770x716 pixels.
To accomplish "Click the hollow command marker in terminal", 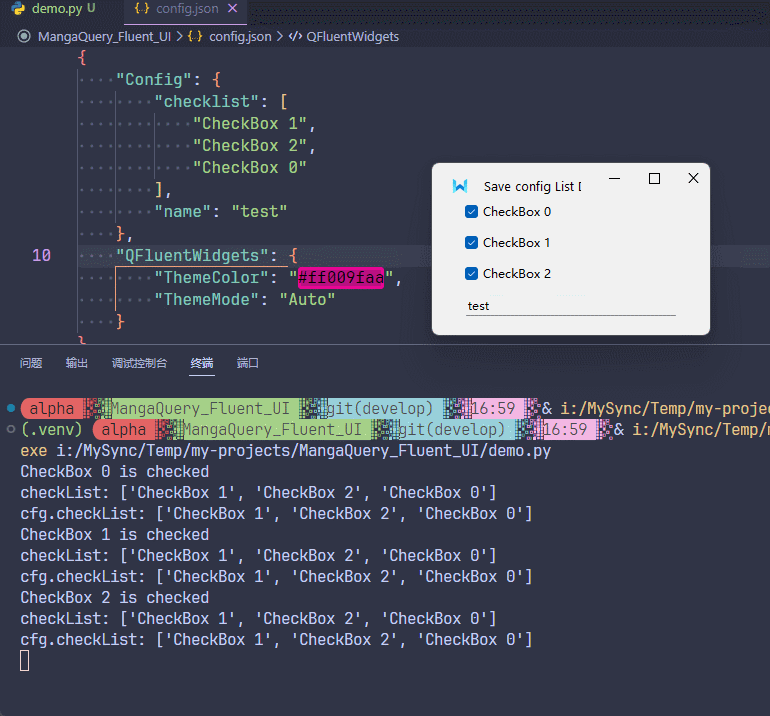I will (x=11, y=429).
